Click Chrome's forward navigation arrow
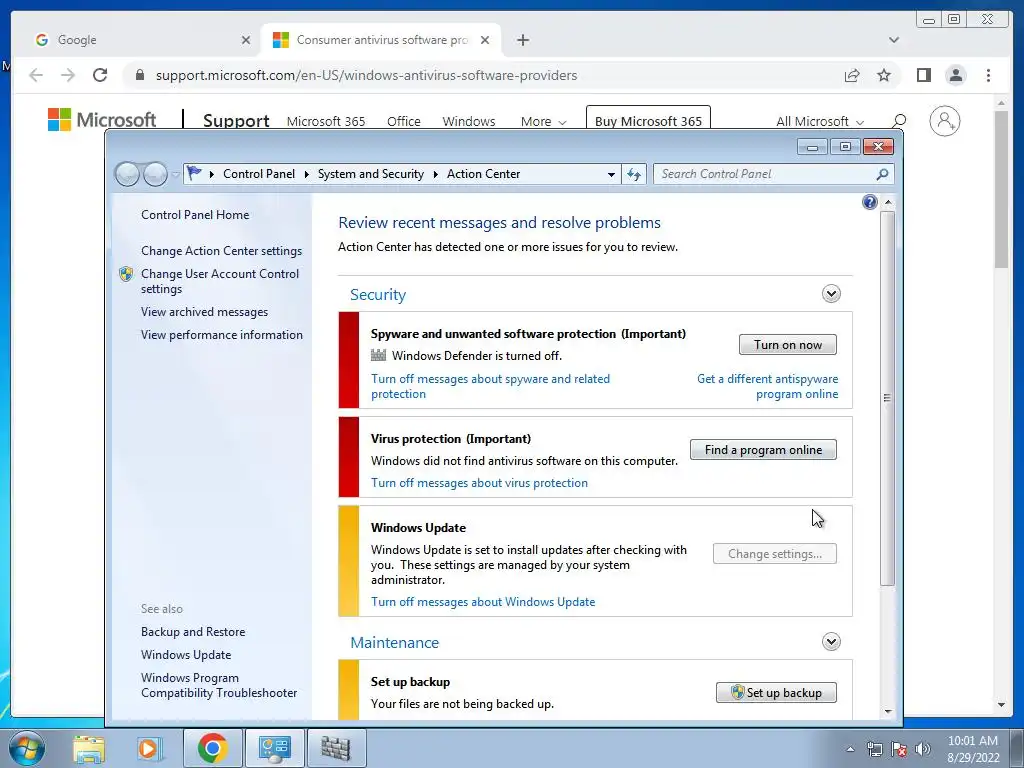The image size is (1024, 768). (68, 75)
